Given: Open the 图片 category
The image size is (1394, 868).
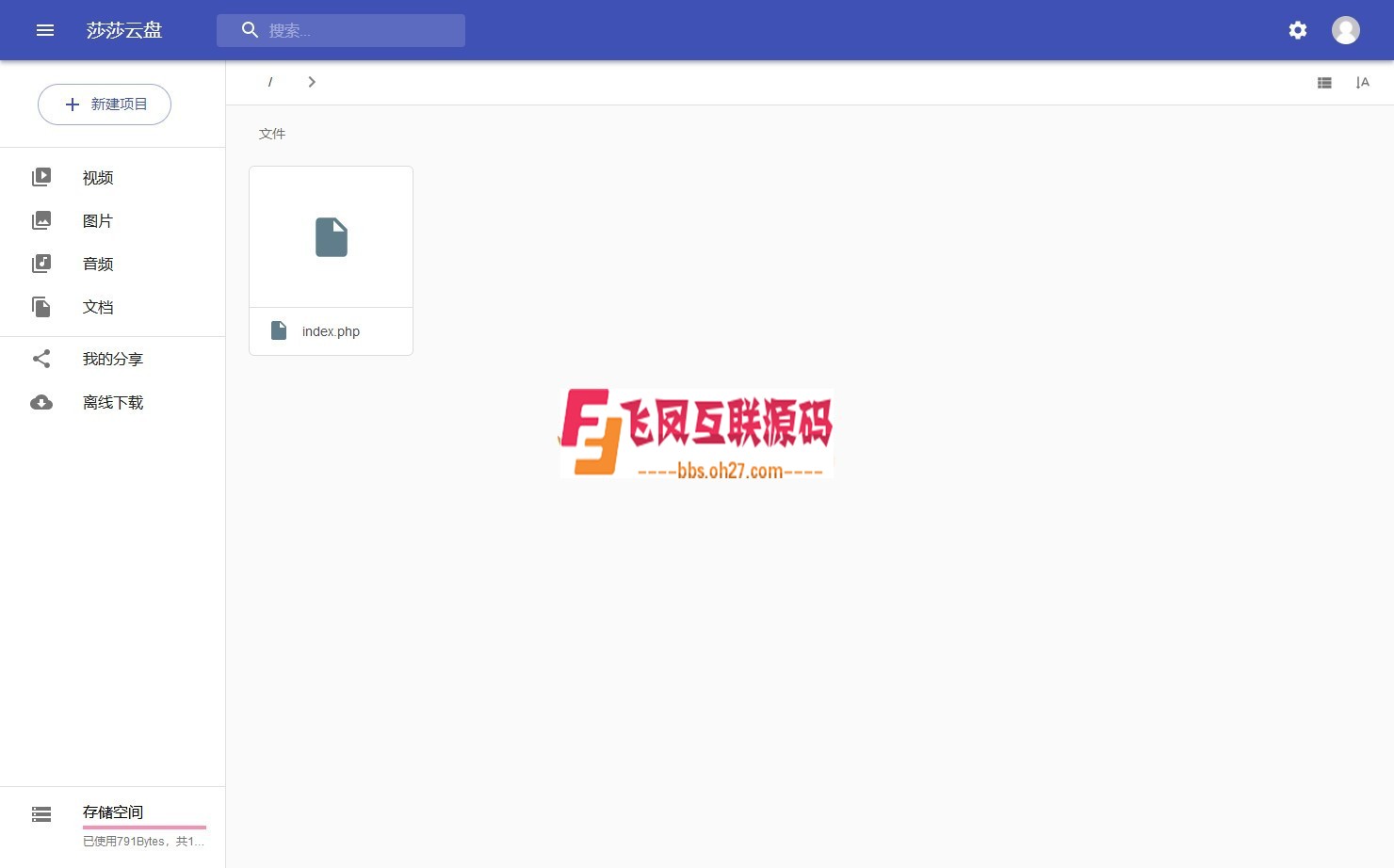Looking at the screenshot, I should click(x=98, y=221).
